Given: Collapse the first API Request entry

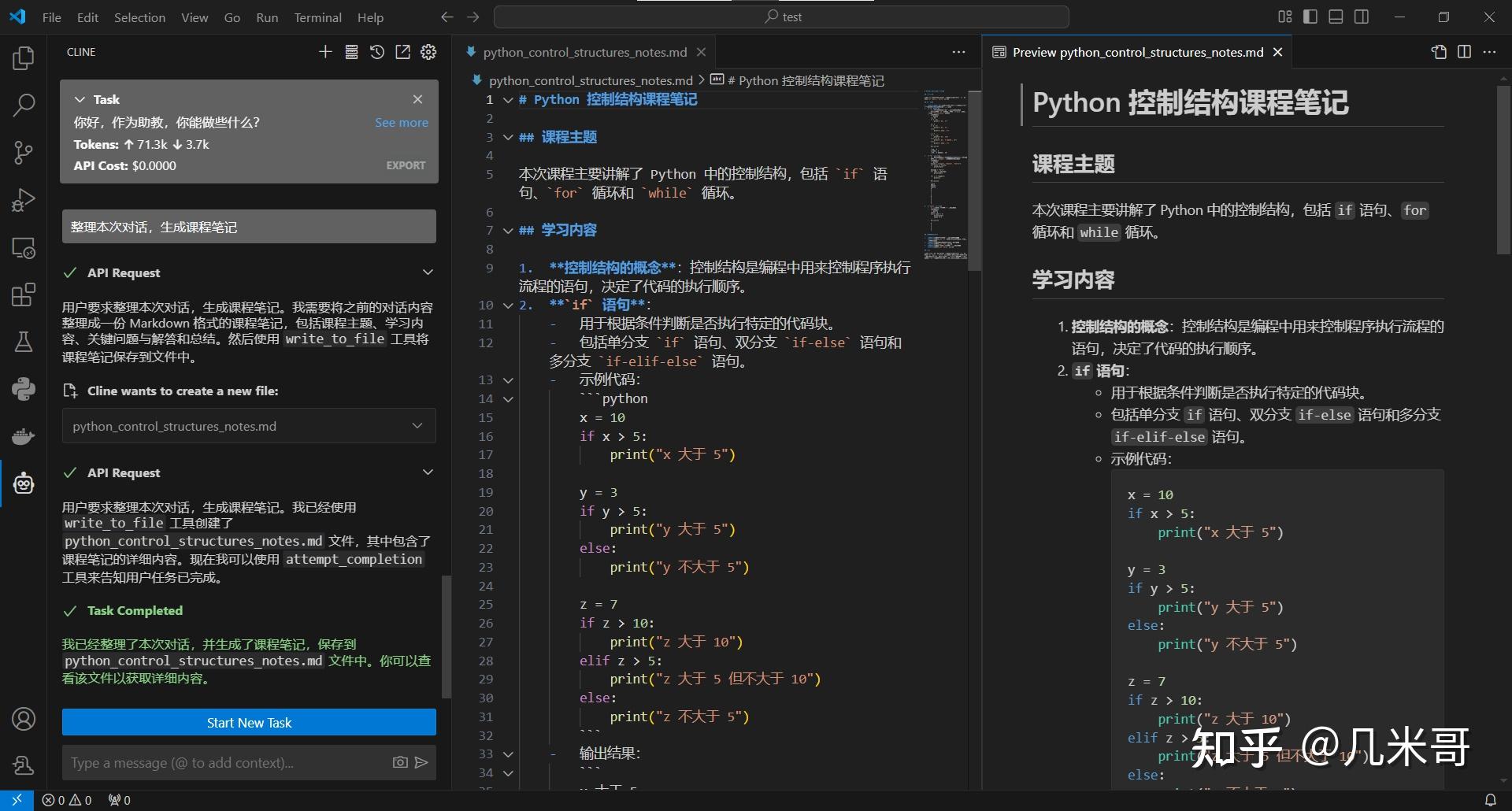Looking at the screenshot, I should click(428, 272).
